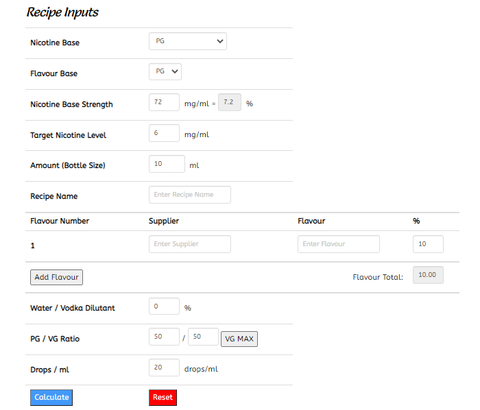Click the VG ratio input box

(203, 337)
